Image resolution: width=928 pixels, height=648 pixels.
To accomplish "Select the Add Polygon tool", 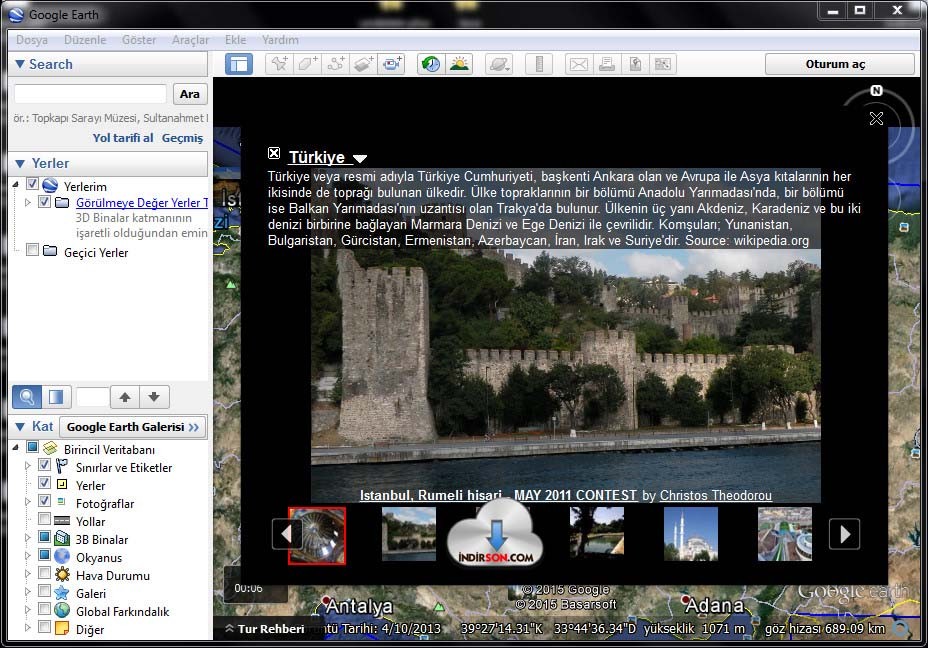I will click(308, 64).
